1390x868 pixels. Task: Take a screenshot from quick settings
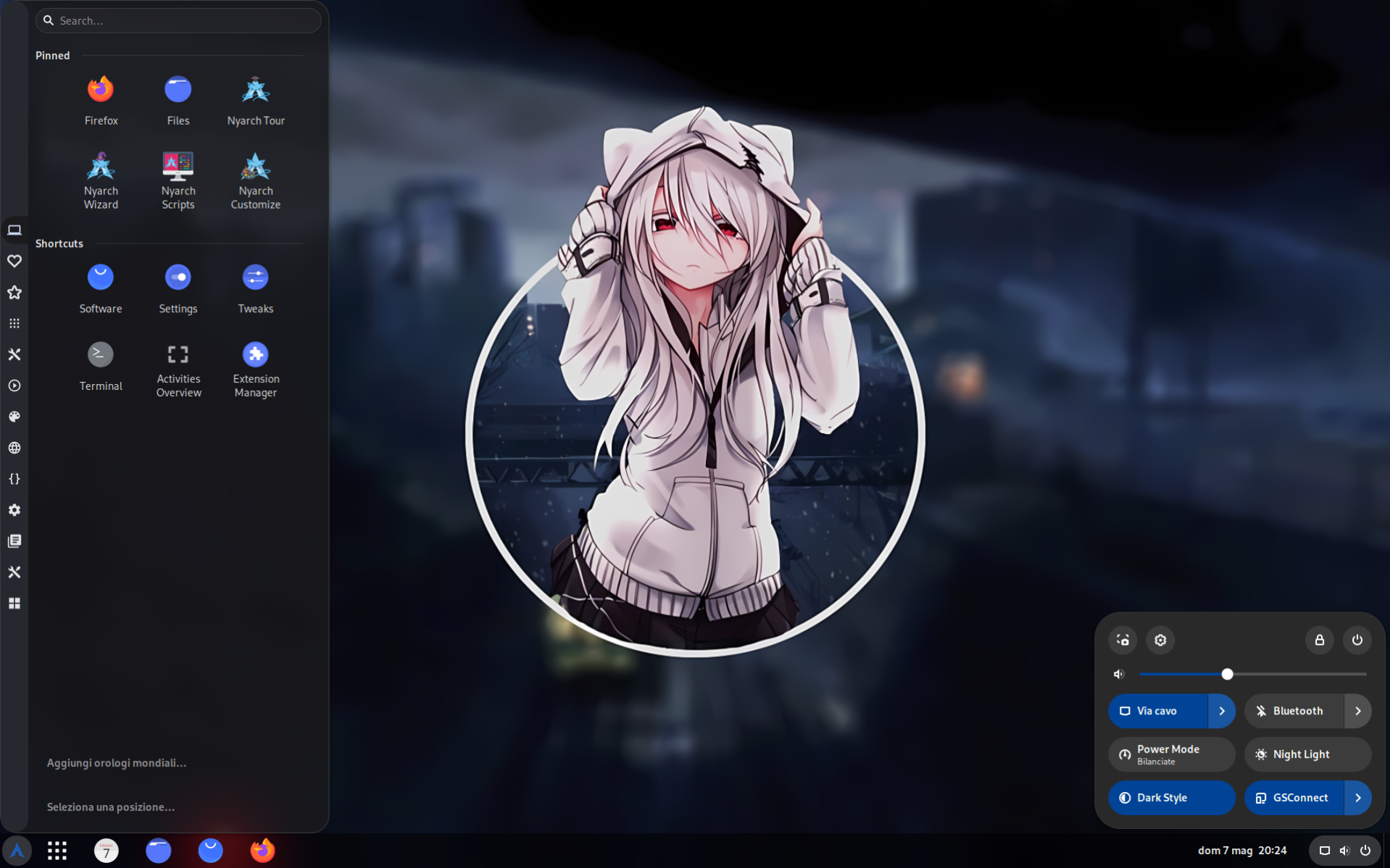point(1123,640)
